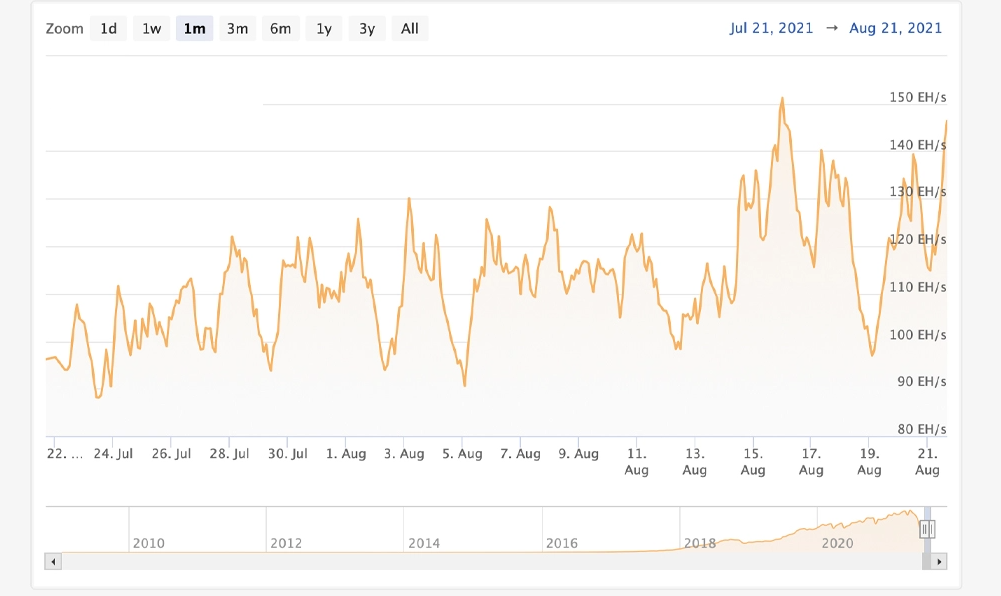Click the 7. Aug x-axis label
Screen dimensions: 1001x596
(520, 454)
